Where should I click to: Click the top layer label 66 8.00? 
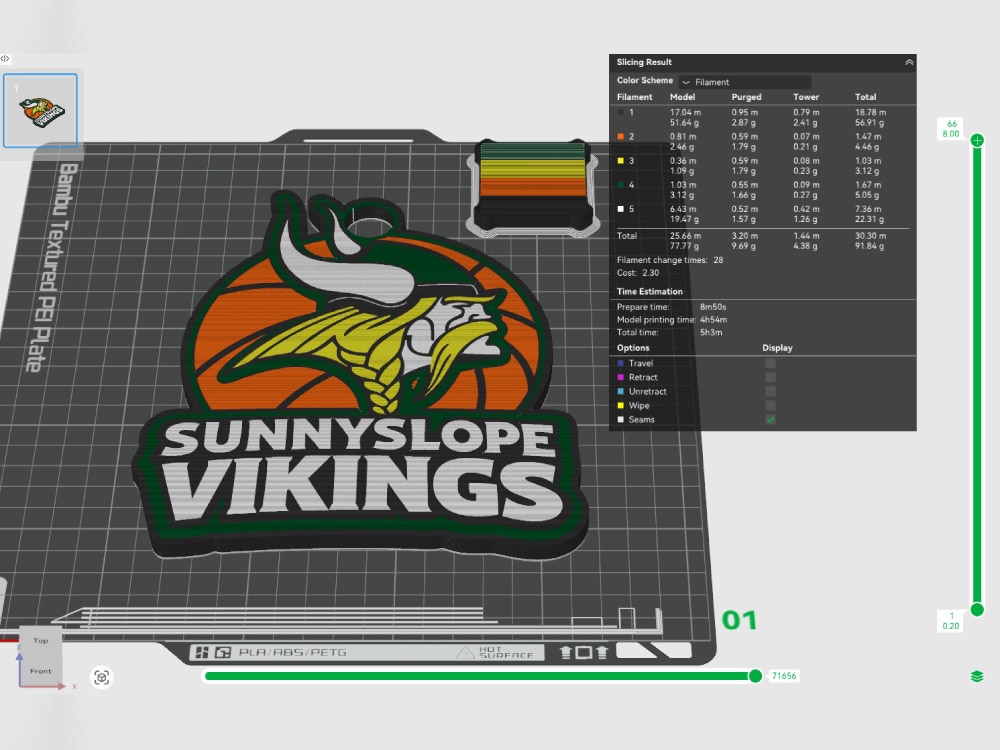coord(951,129)
